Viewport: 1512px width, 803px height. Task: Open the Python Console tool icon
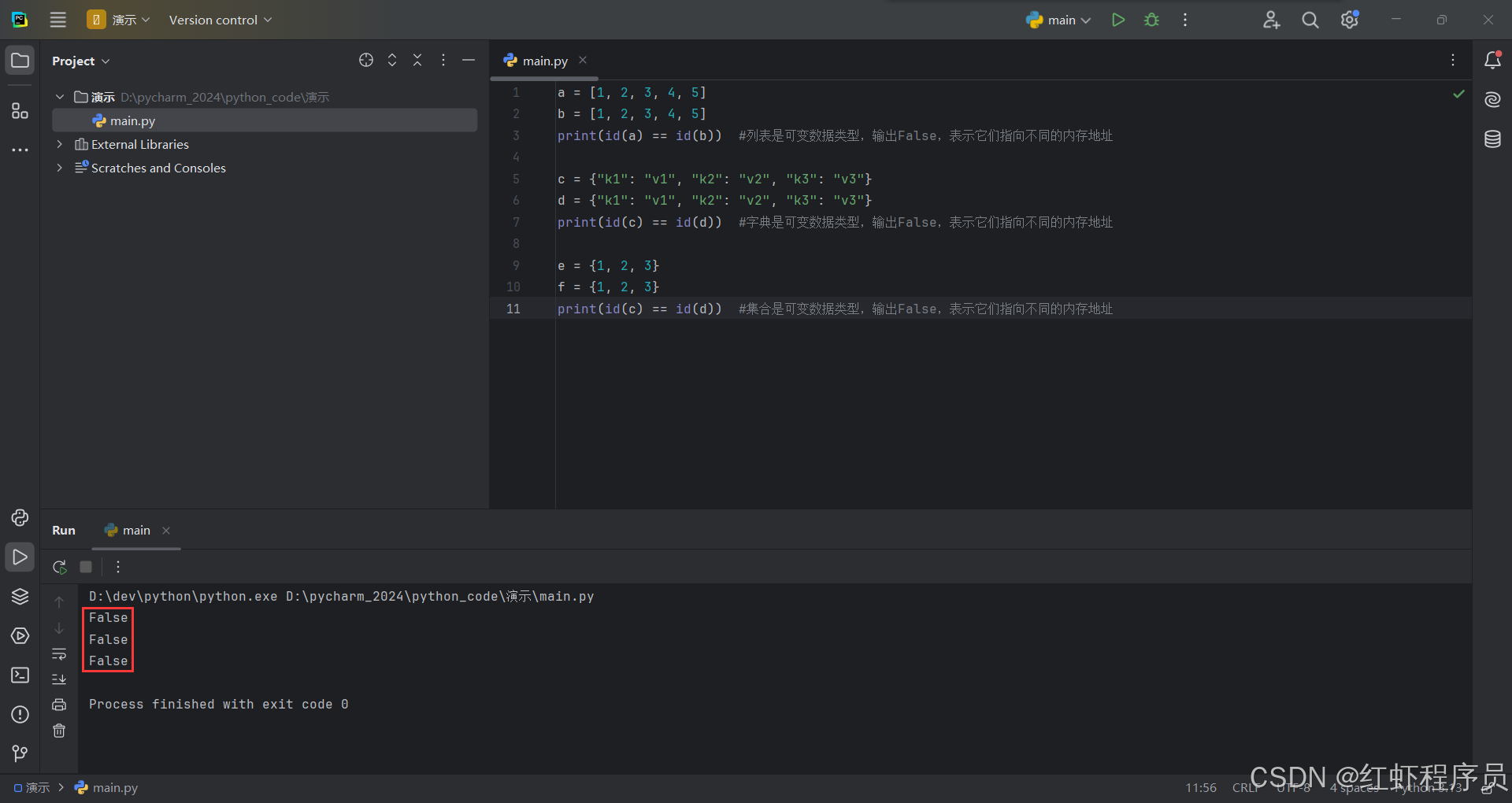tap(20, 517)
